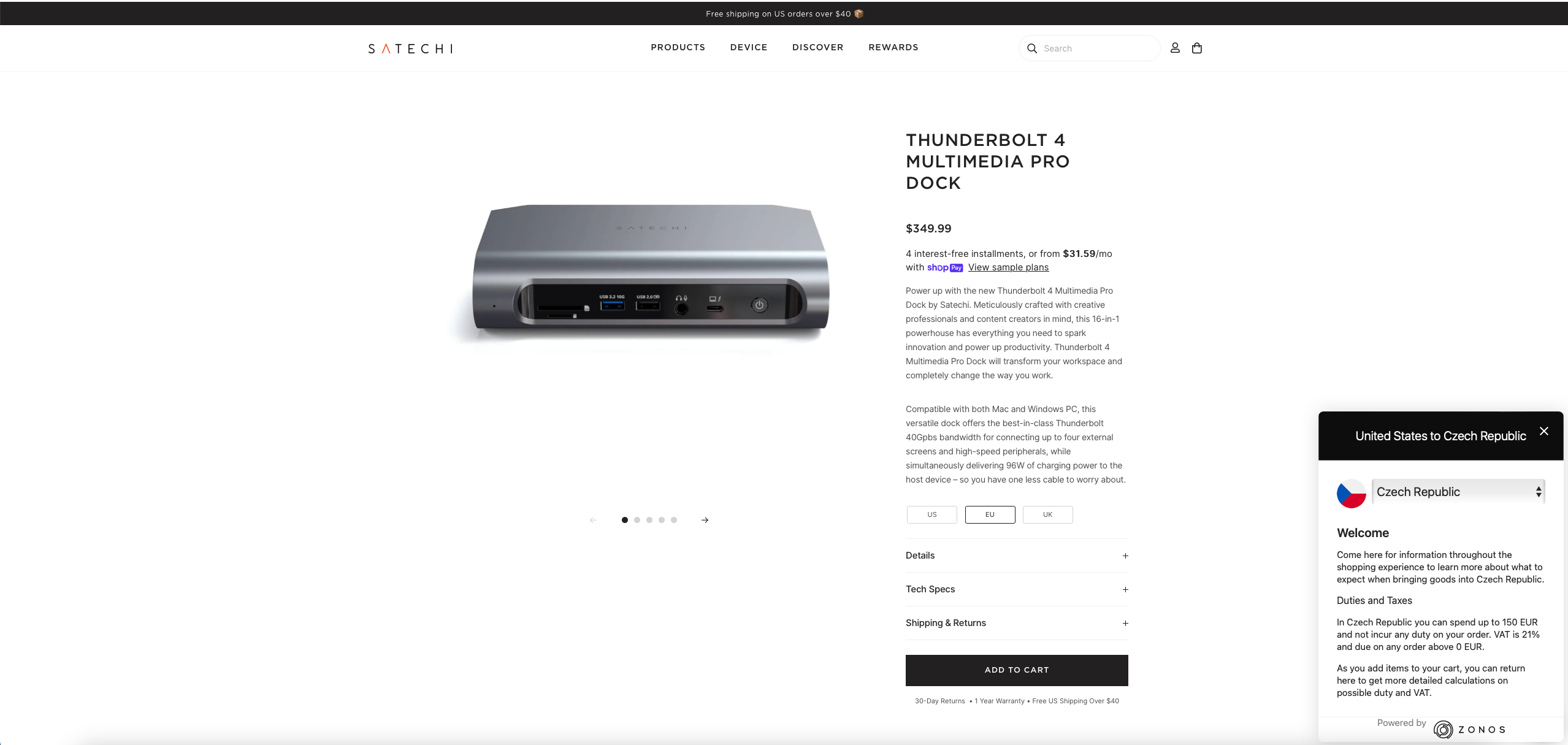1568x745 pixels.
Task: Select the UK plug option
Action: coord(1048,514)
